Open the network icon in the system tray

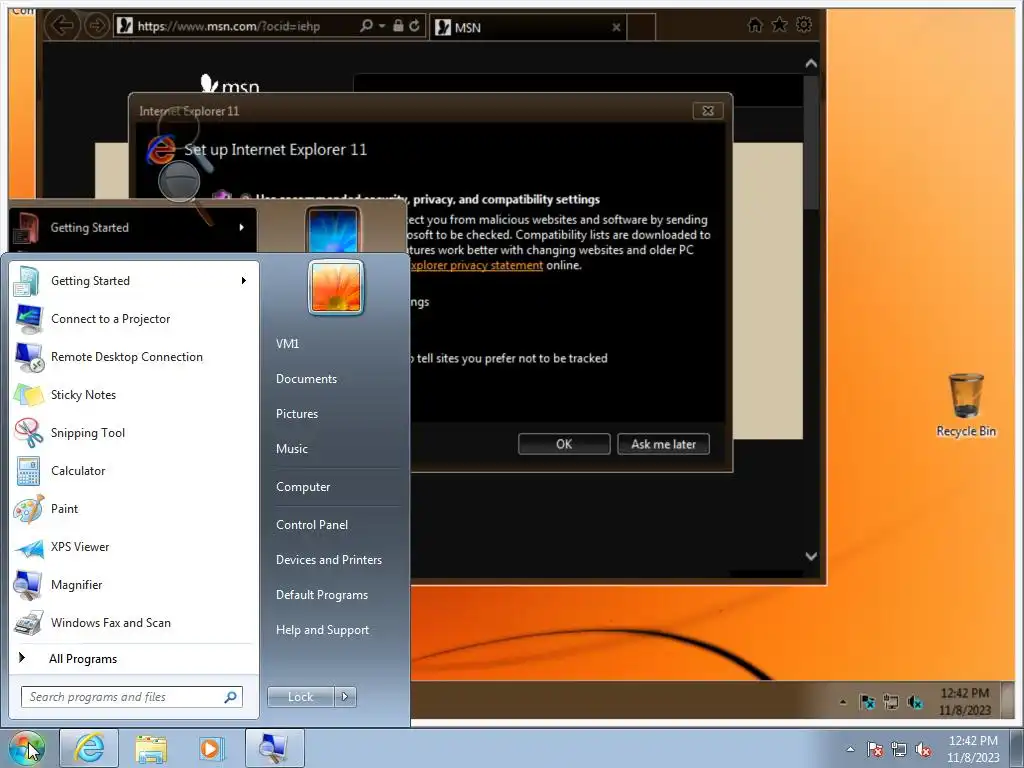coord(899,750)
